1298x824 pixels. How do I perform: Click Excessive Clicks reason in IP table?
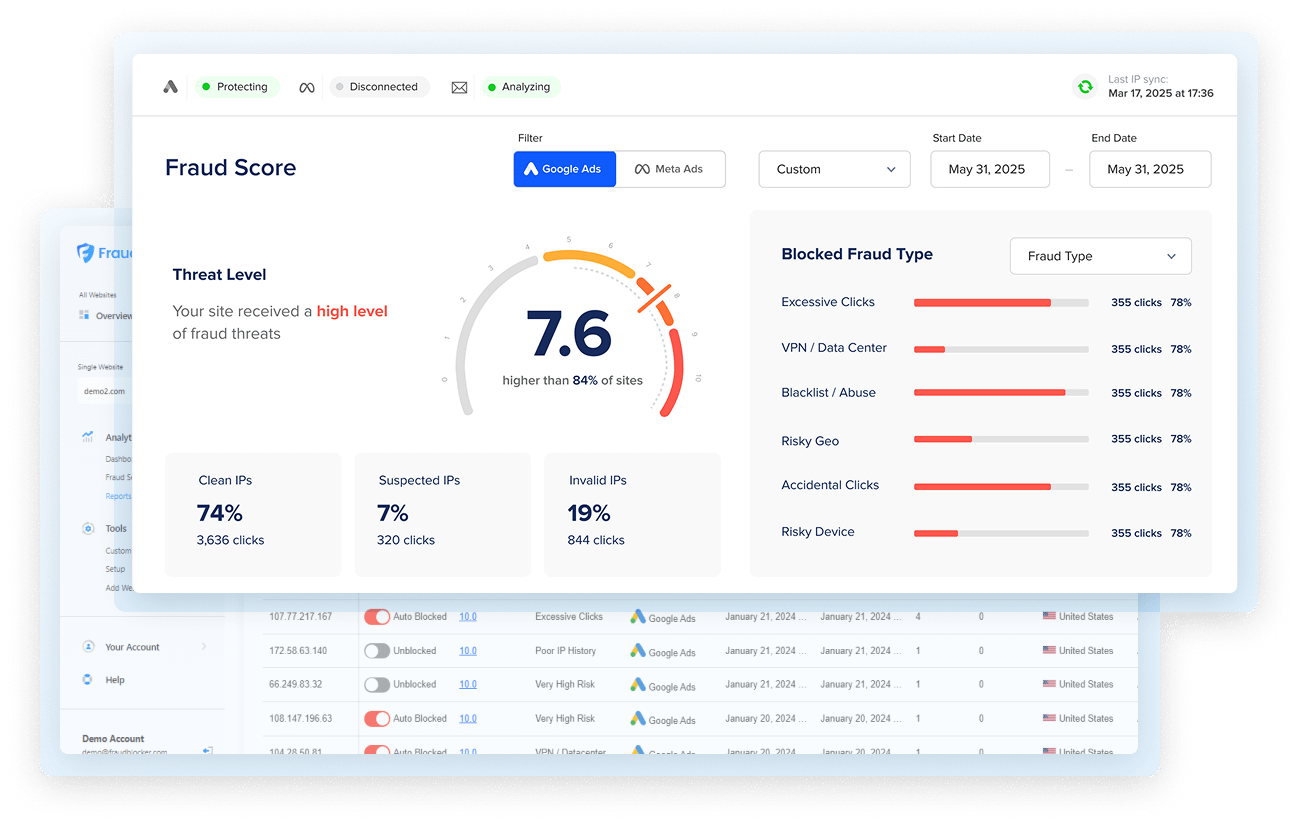point(569,617)
